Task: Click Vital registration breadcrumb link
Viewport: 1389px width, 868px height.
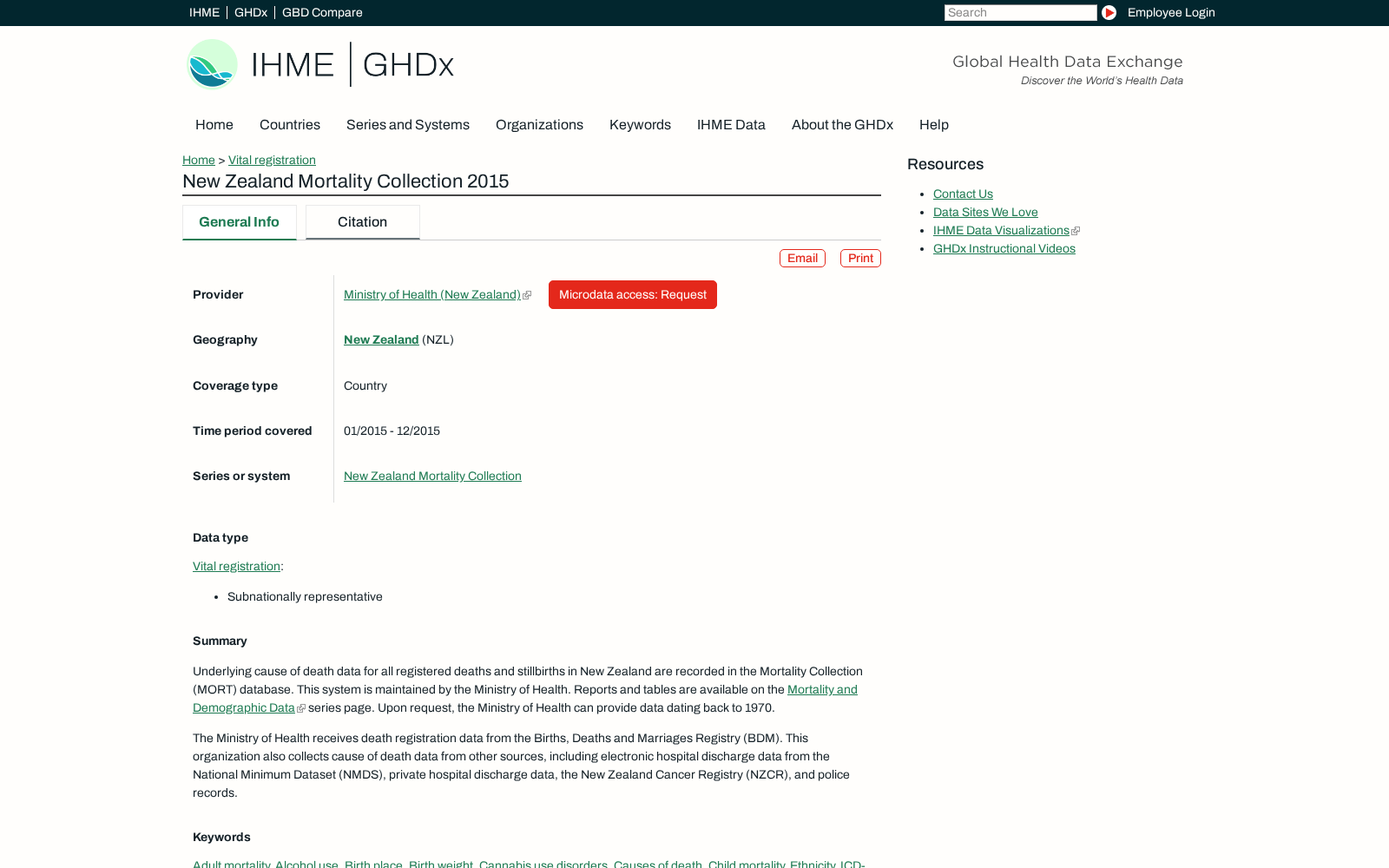Action: [x=272, y=160]
